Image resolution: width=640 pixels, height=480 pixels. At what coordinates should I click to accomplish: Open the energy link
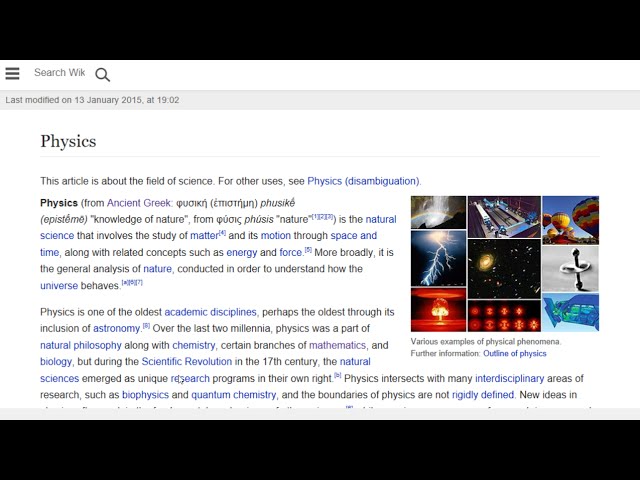tap(242, 253)
